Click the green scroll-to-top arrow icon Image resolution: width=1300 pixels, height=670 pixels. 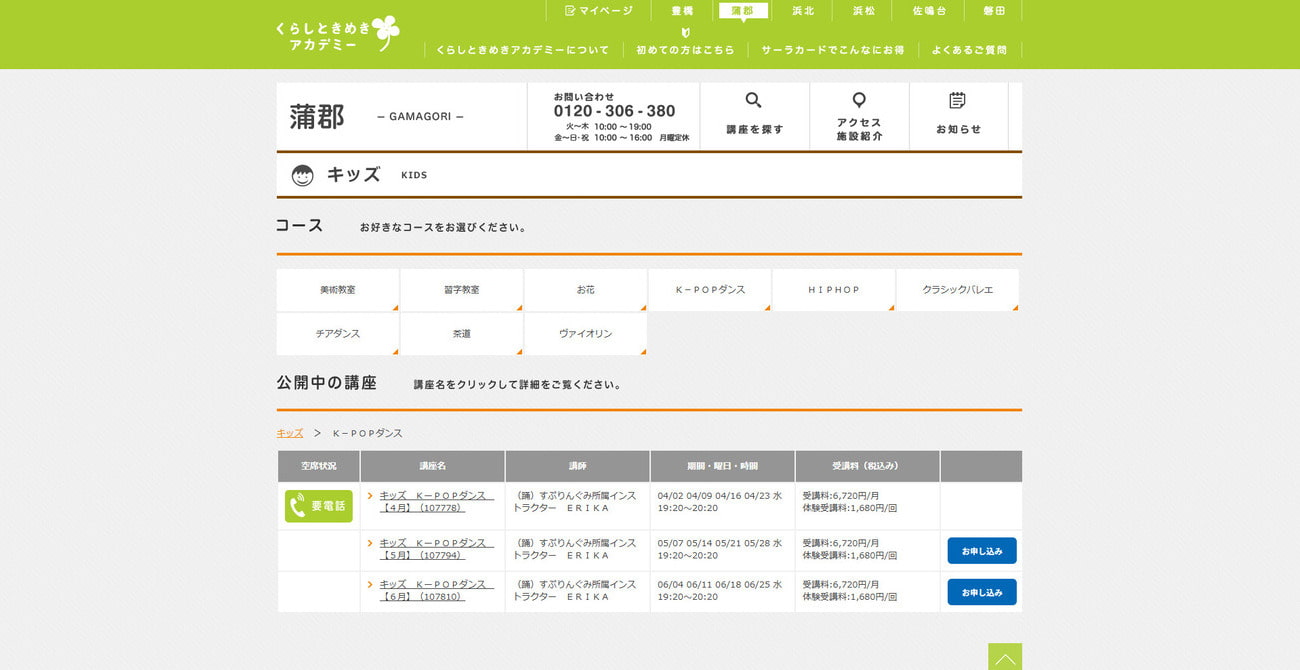click(1004, 657)
